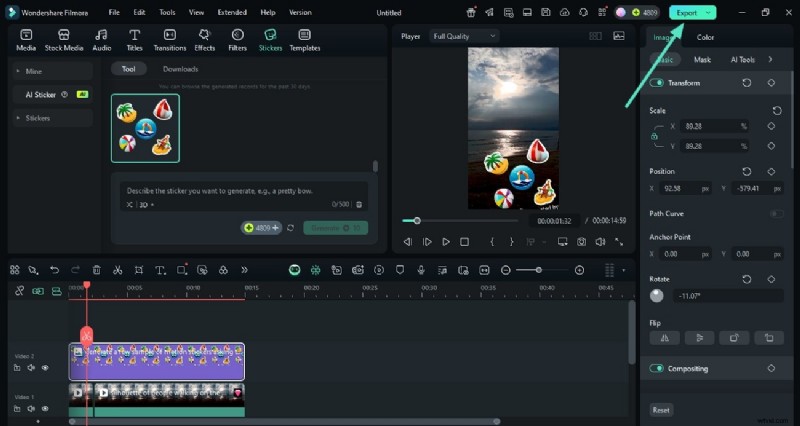Click the Export button

[x=692, y=13]
